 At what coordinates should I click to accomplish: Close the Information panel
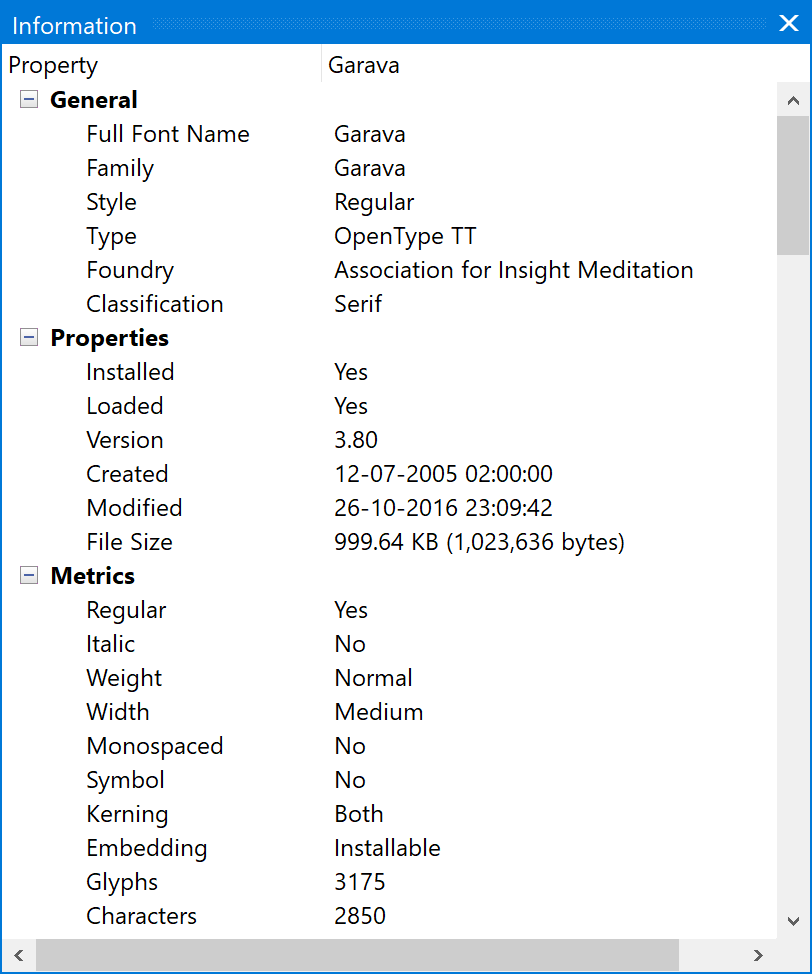[x=789, y=23]
